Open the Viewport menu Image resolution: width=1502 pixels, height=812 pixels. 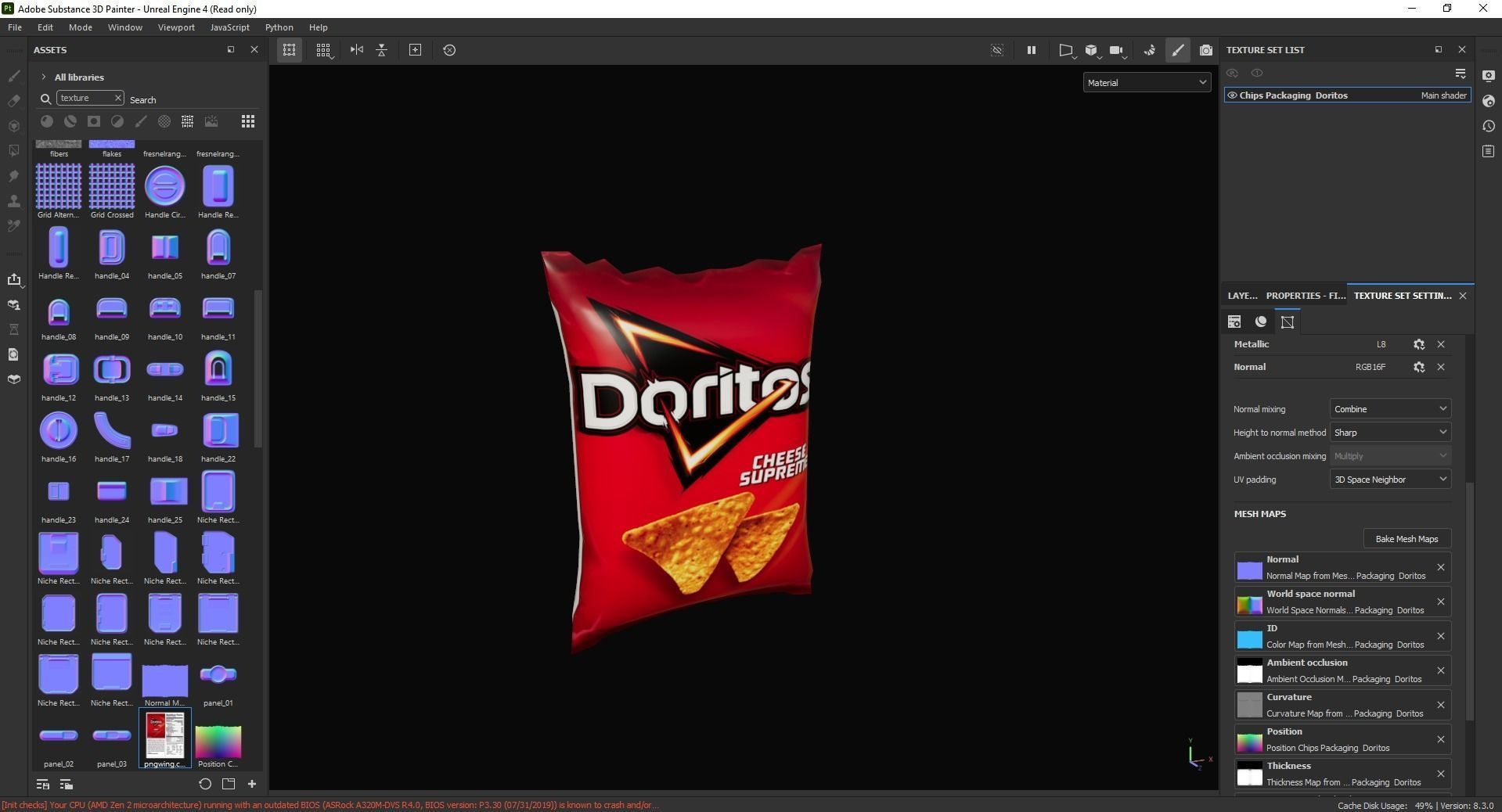coord(176,27)
